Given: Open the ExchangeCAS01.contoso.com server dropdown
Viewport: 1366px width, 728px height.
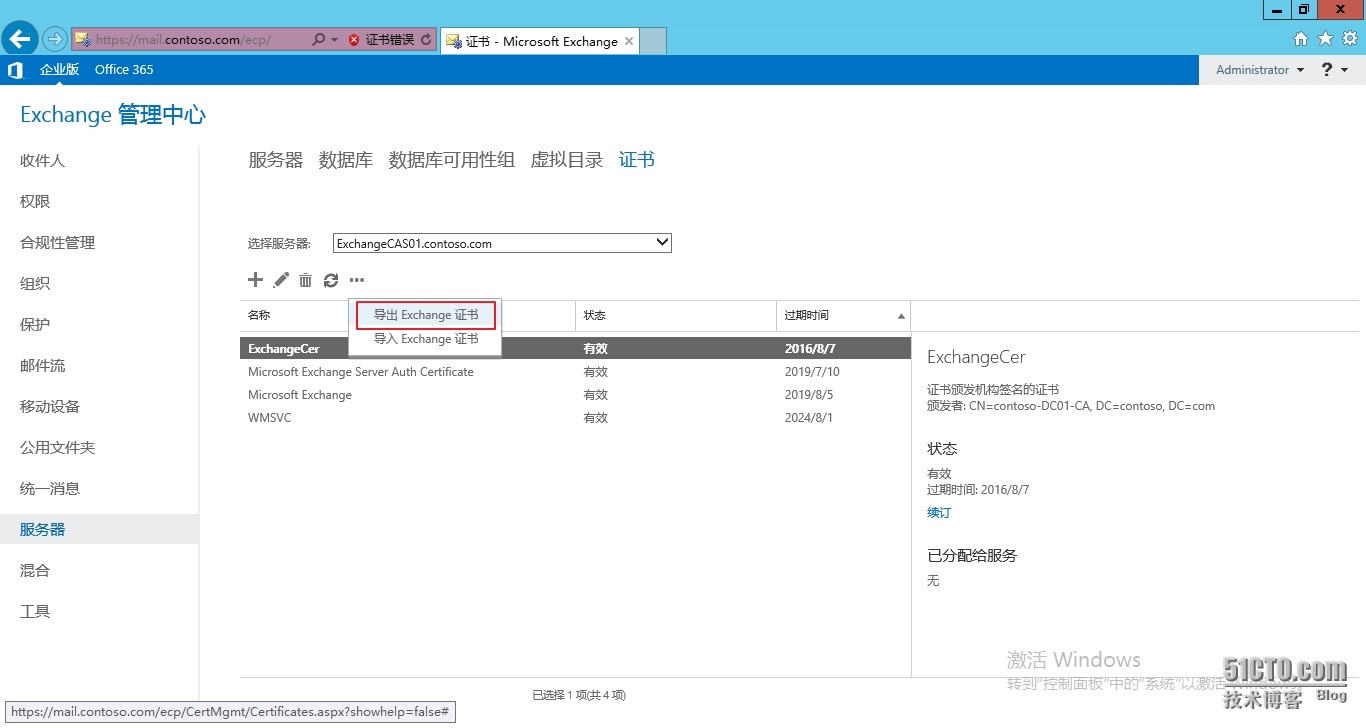Looking at the screenshot, I should coord(659,242).
